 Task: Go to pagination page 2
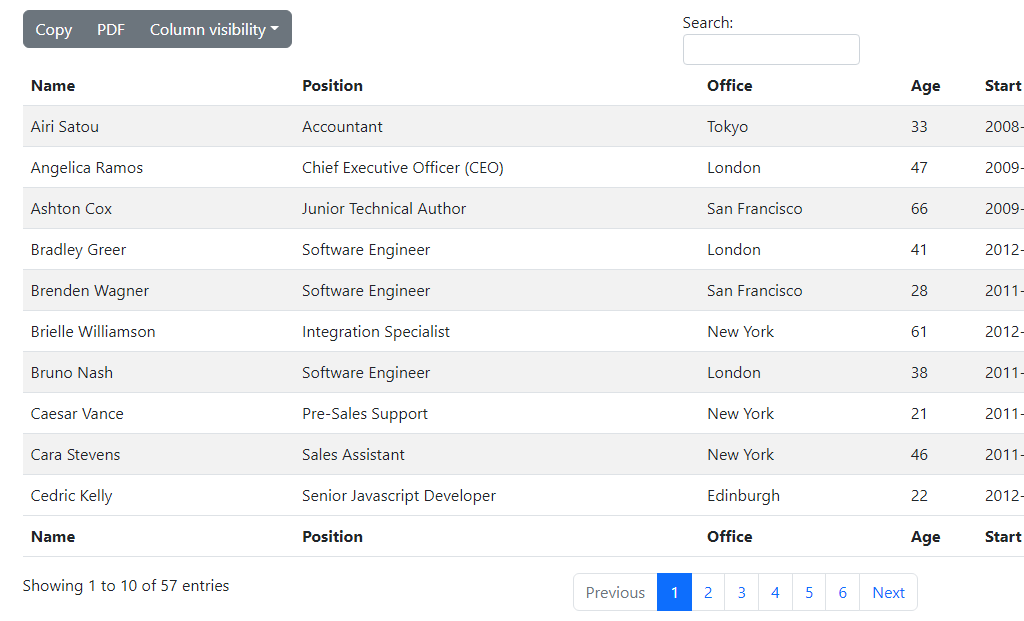click(x=708, y=592)
